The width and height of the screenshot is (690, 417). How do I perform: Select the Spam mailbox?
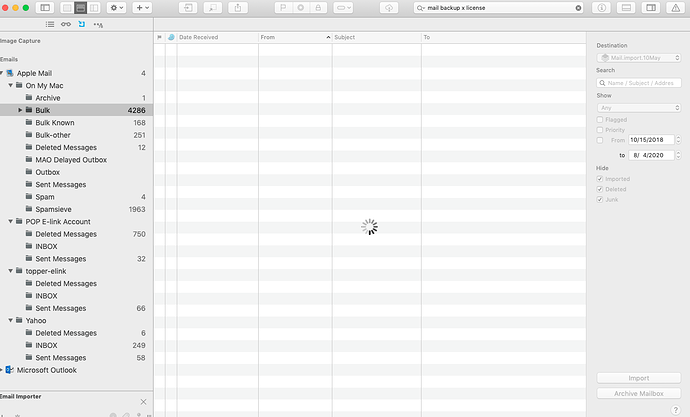77,197
